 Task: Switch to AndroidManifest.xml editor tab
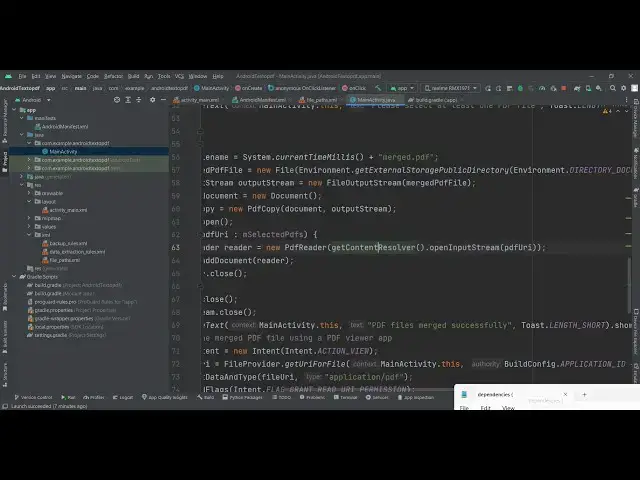pyautogui.click(x=262, y=100)
